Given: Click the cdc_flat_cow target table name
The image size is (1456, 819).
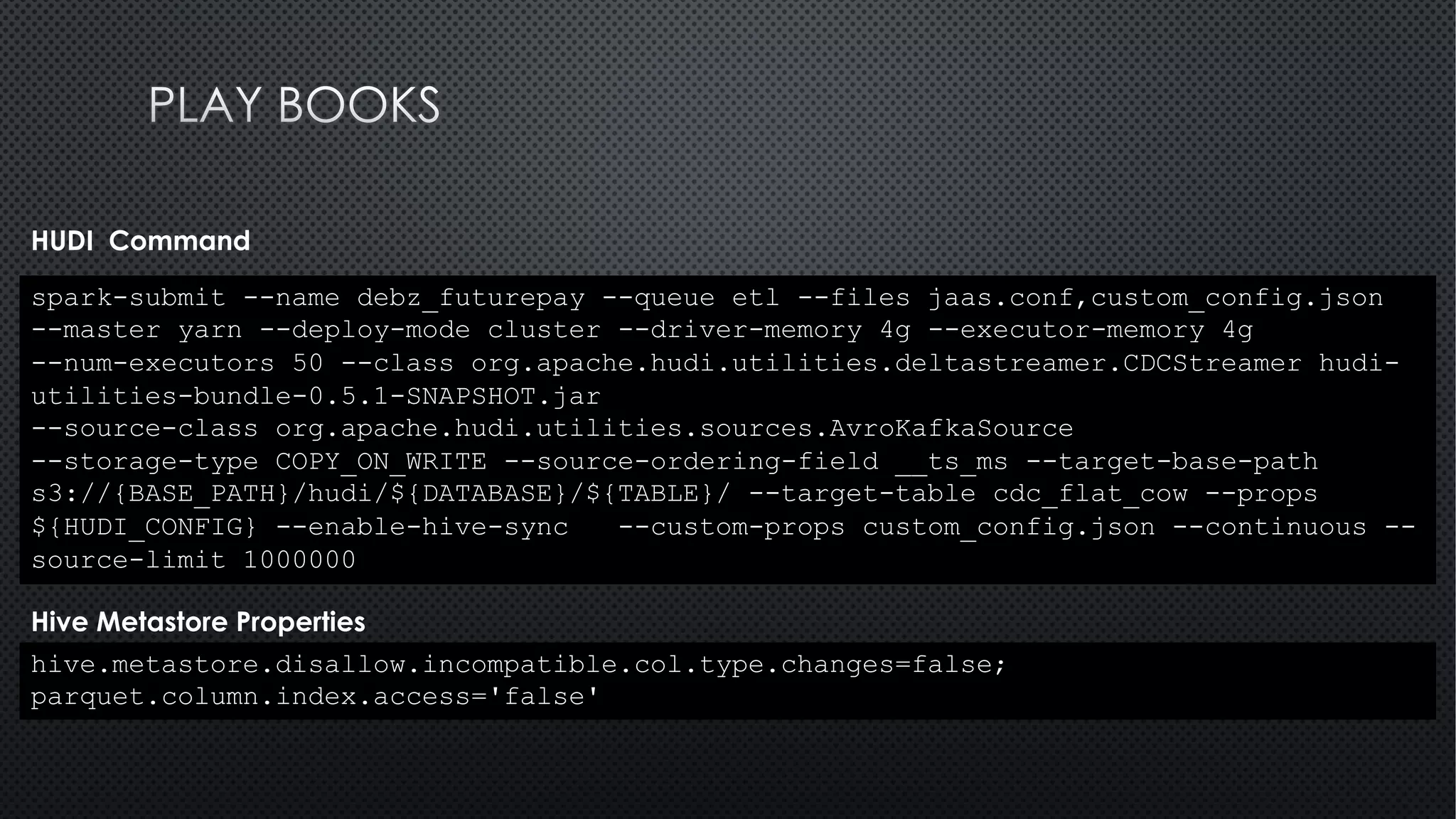Looking at the screenshot, I should 1090,494.
